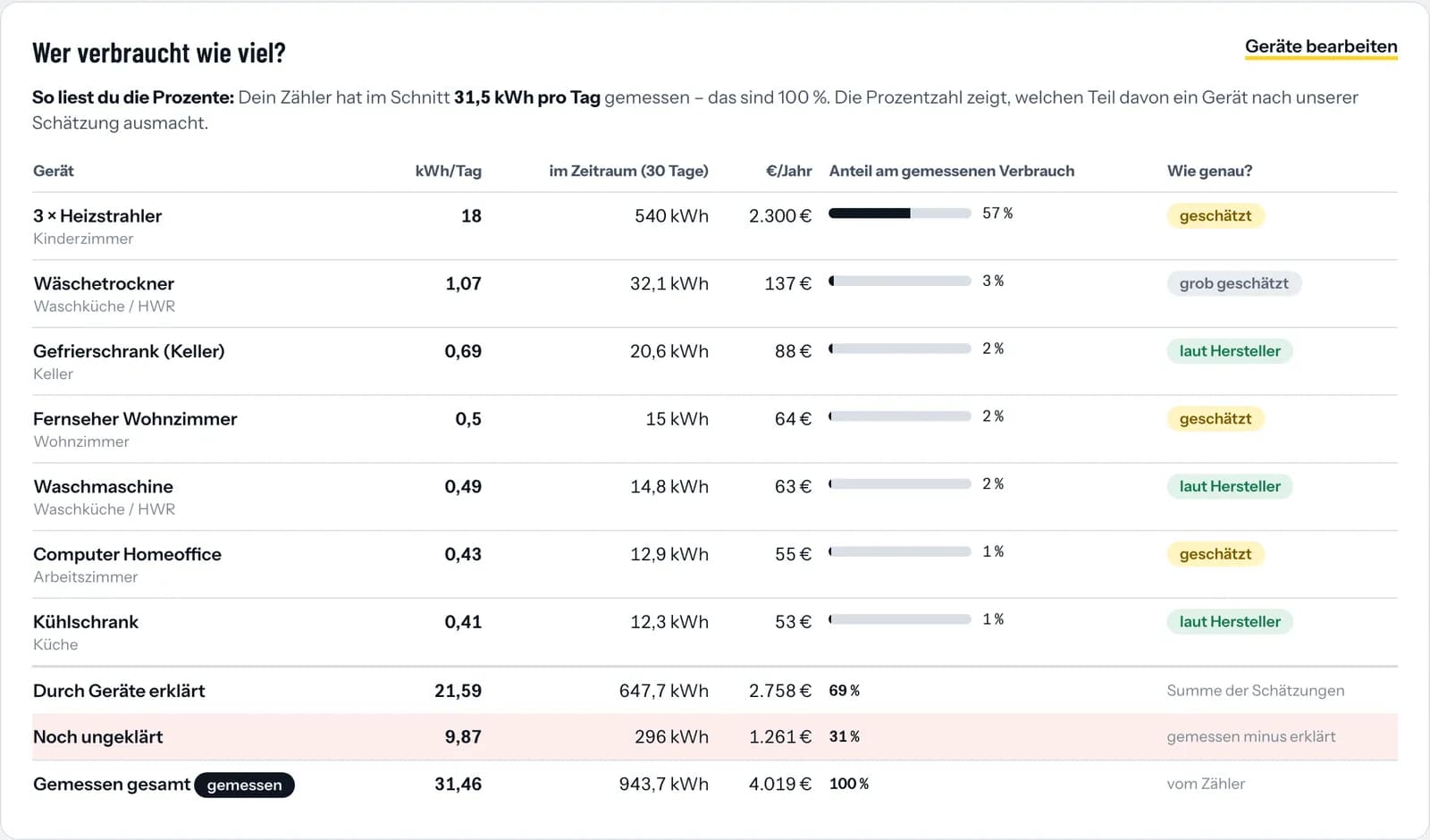Click the kWh/Tag column header
The height and width of the screenshot is (840, 1430).
pos(448,171)
